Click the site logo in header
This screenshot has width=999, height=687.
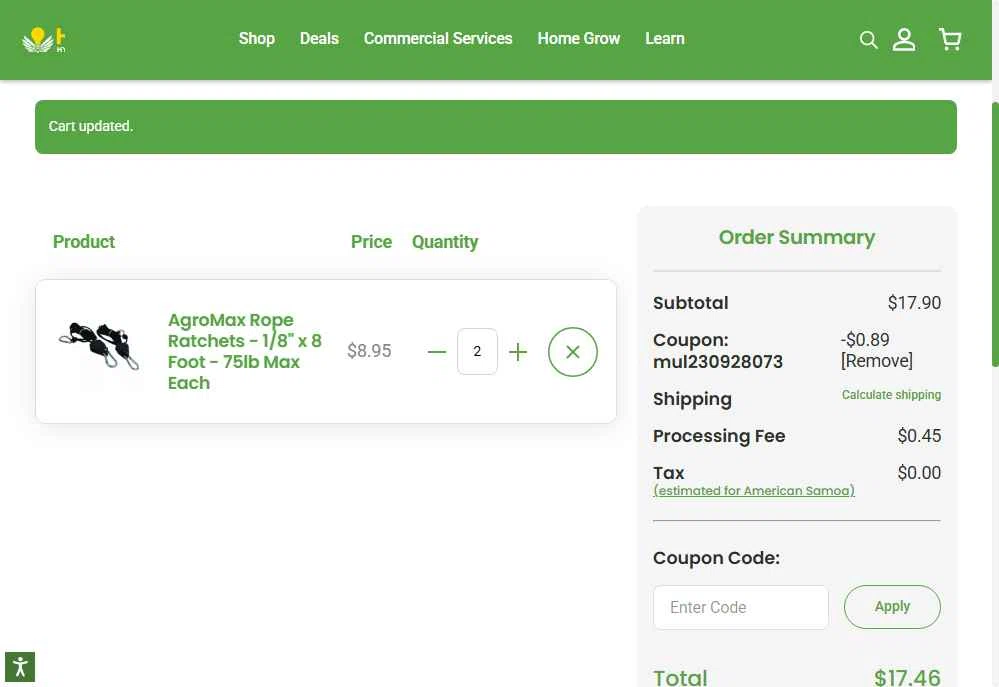coord(44,40)
